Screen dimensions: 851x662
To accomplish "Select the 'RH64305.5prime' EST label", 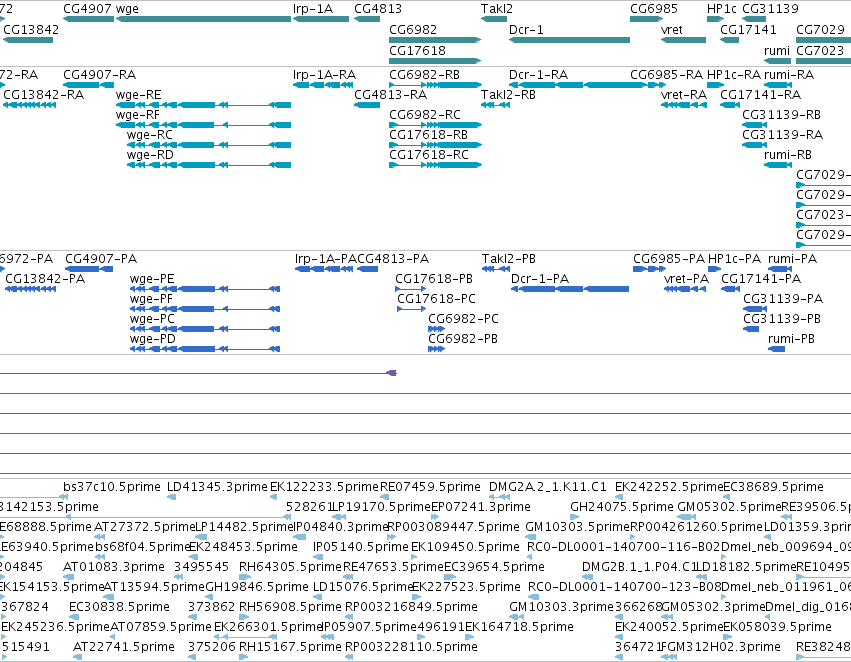I will [290, 567].
